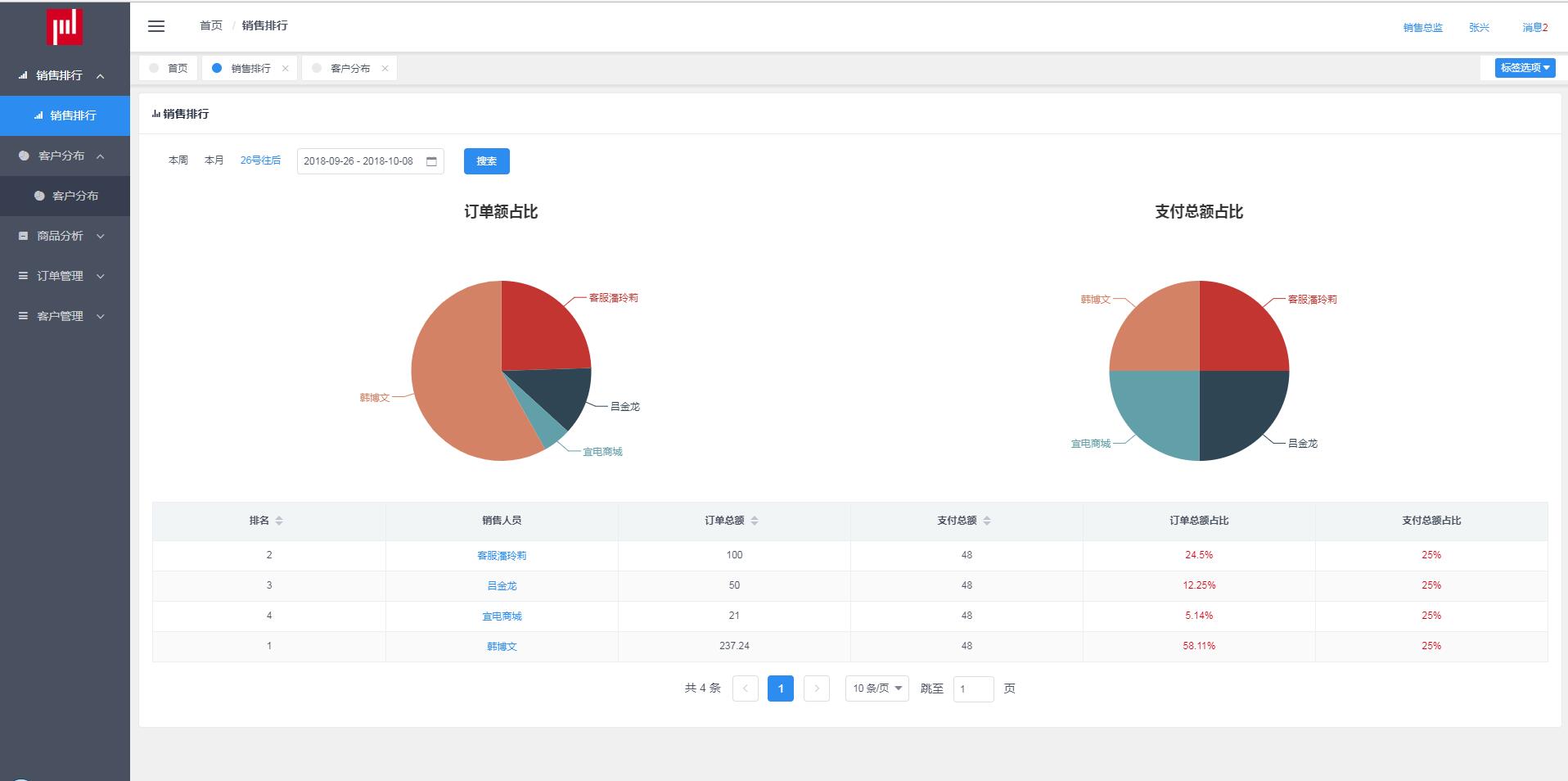The width and height of the screenshot is (1568, 781).
Task: Close the 销售排行 tab
Action: (x=286, y=68)
